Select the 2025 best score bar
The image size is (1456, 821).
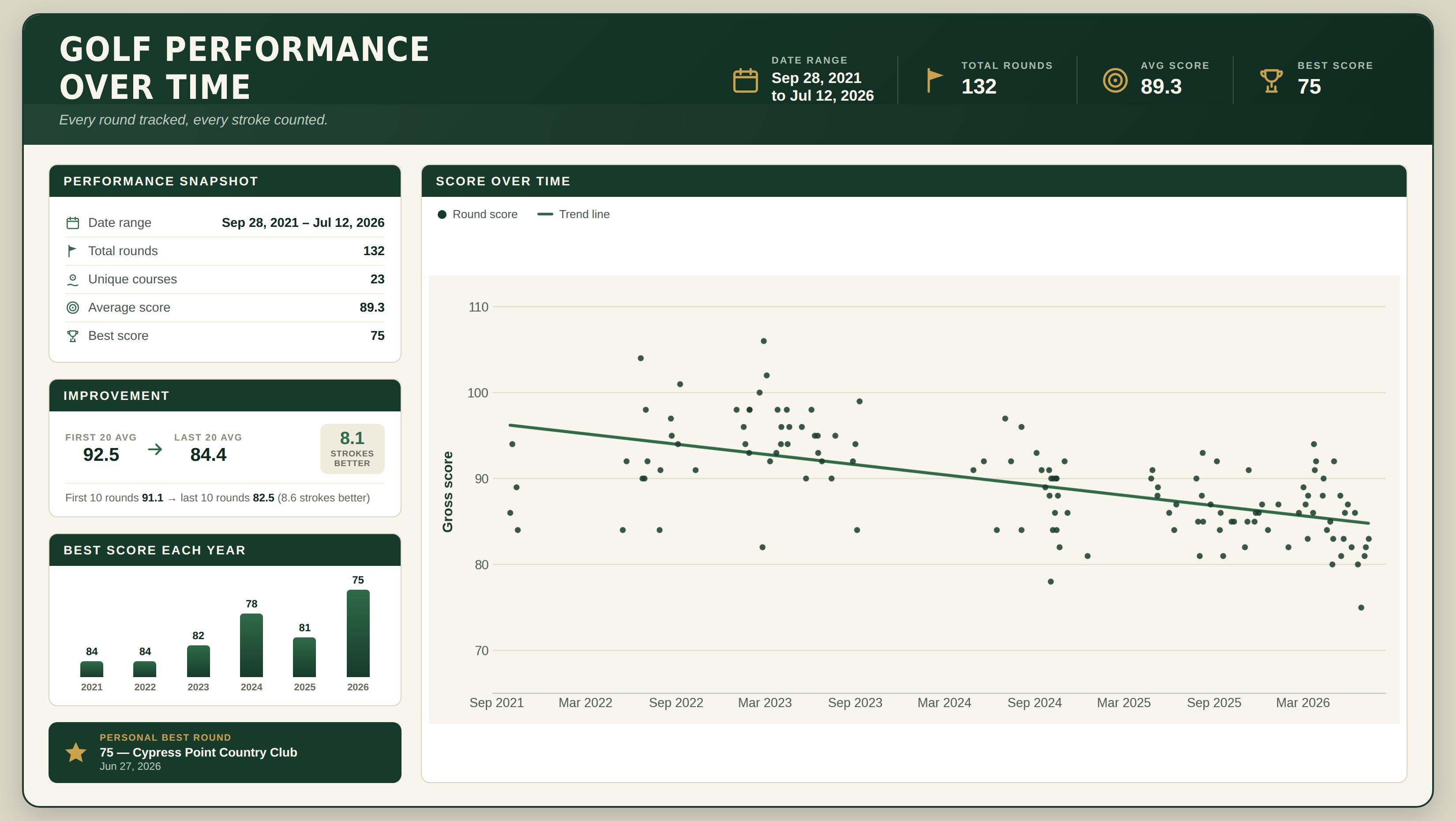point(304,657)
